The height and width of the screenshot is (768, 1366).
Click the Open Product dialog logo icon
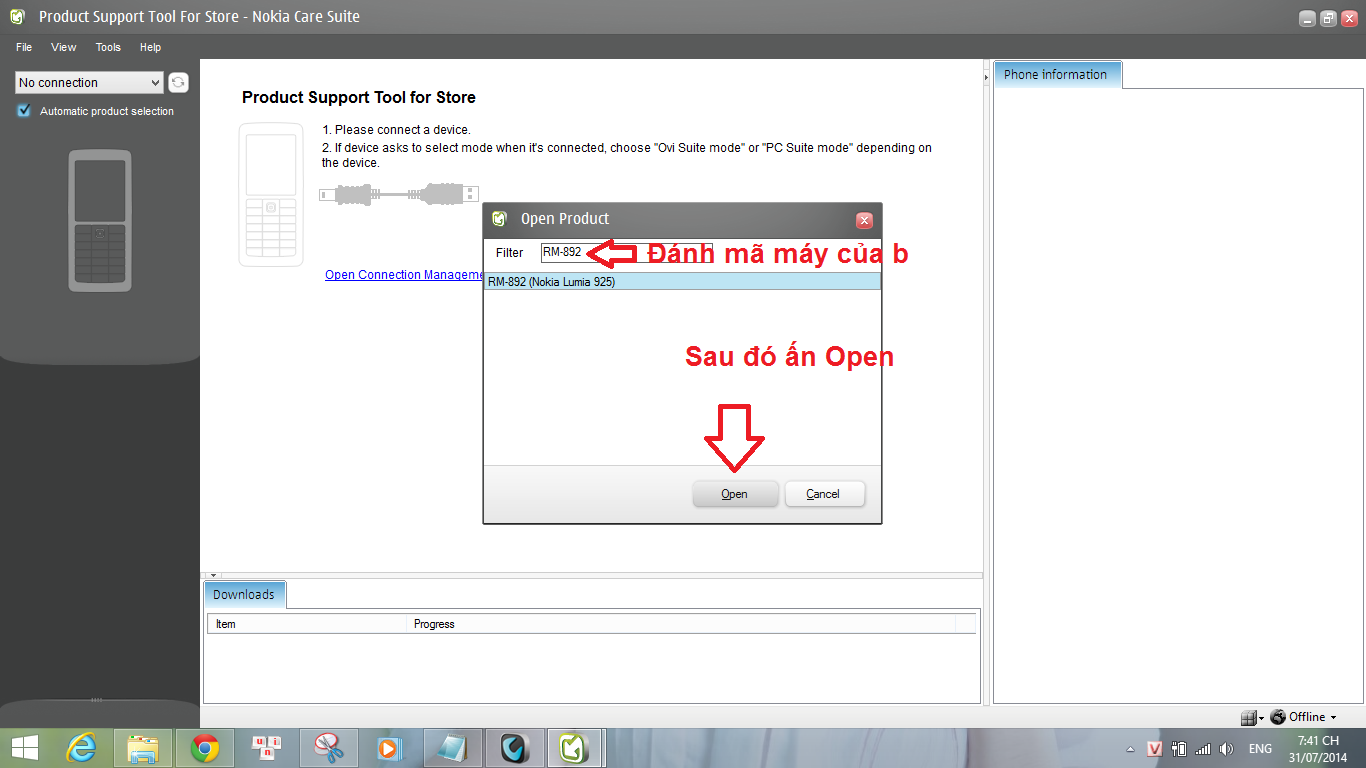[x=500, y=219]
